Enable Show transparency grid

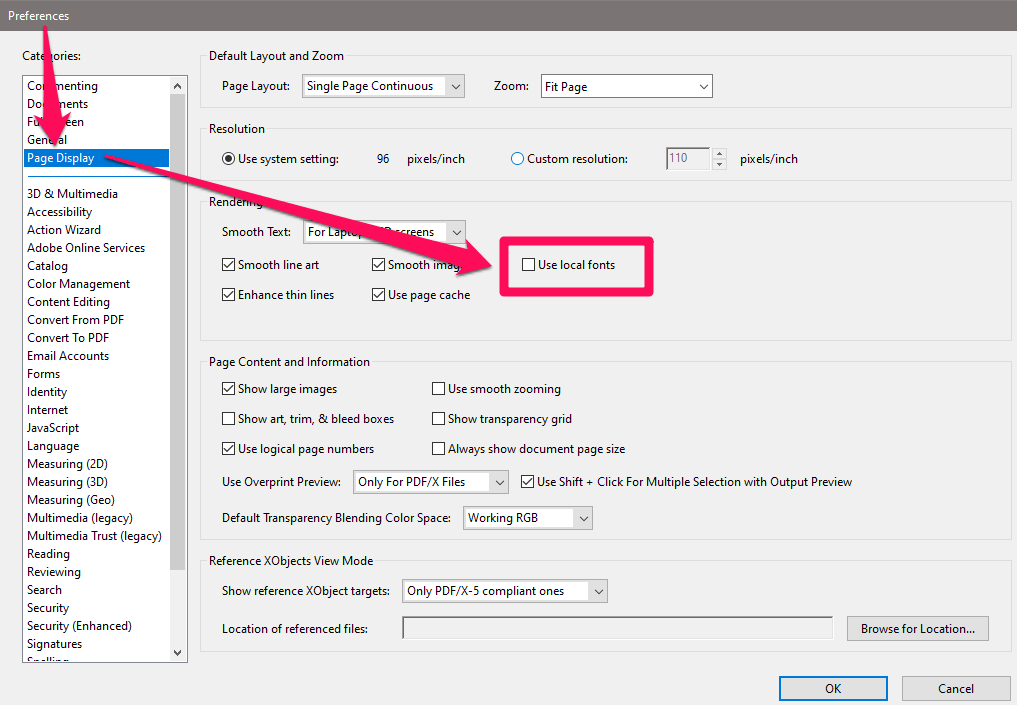tap(438, 418)
